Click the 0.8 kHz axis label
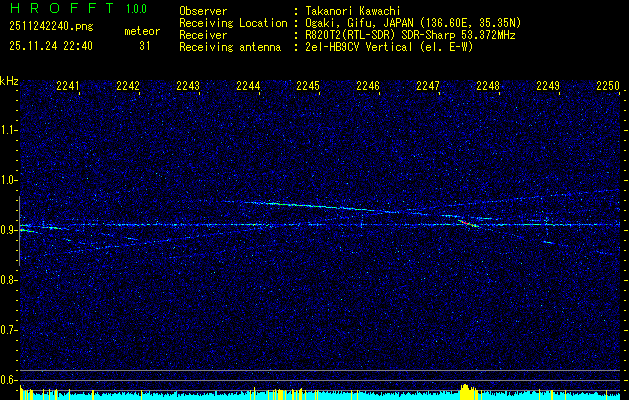The image size is (629, 400). [9, 280]
